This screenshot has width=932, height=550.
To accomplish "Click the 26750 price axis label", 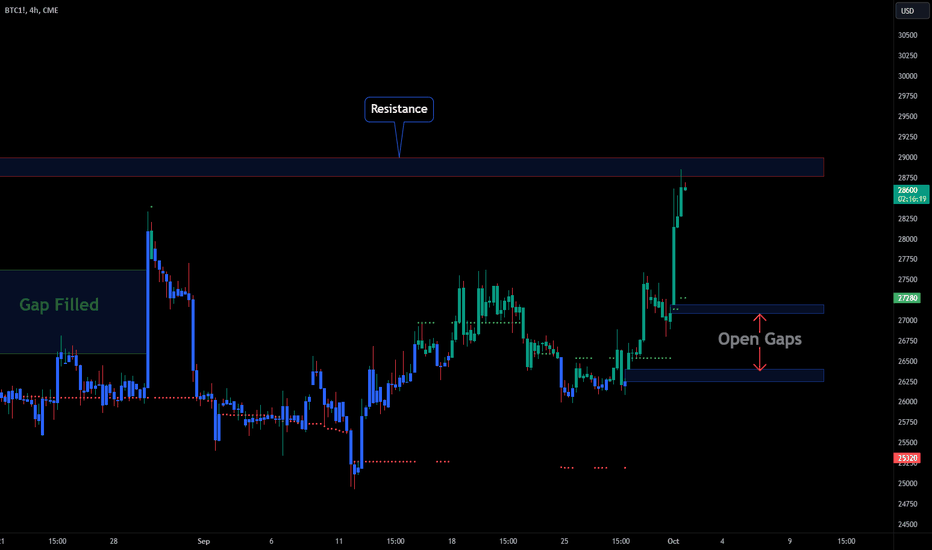I will pos(907,341).
